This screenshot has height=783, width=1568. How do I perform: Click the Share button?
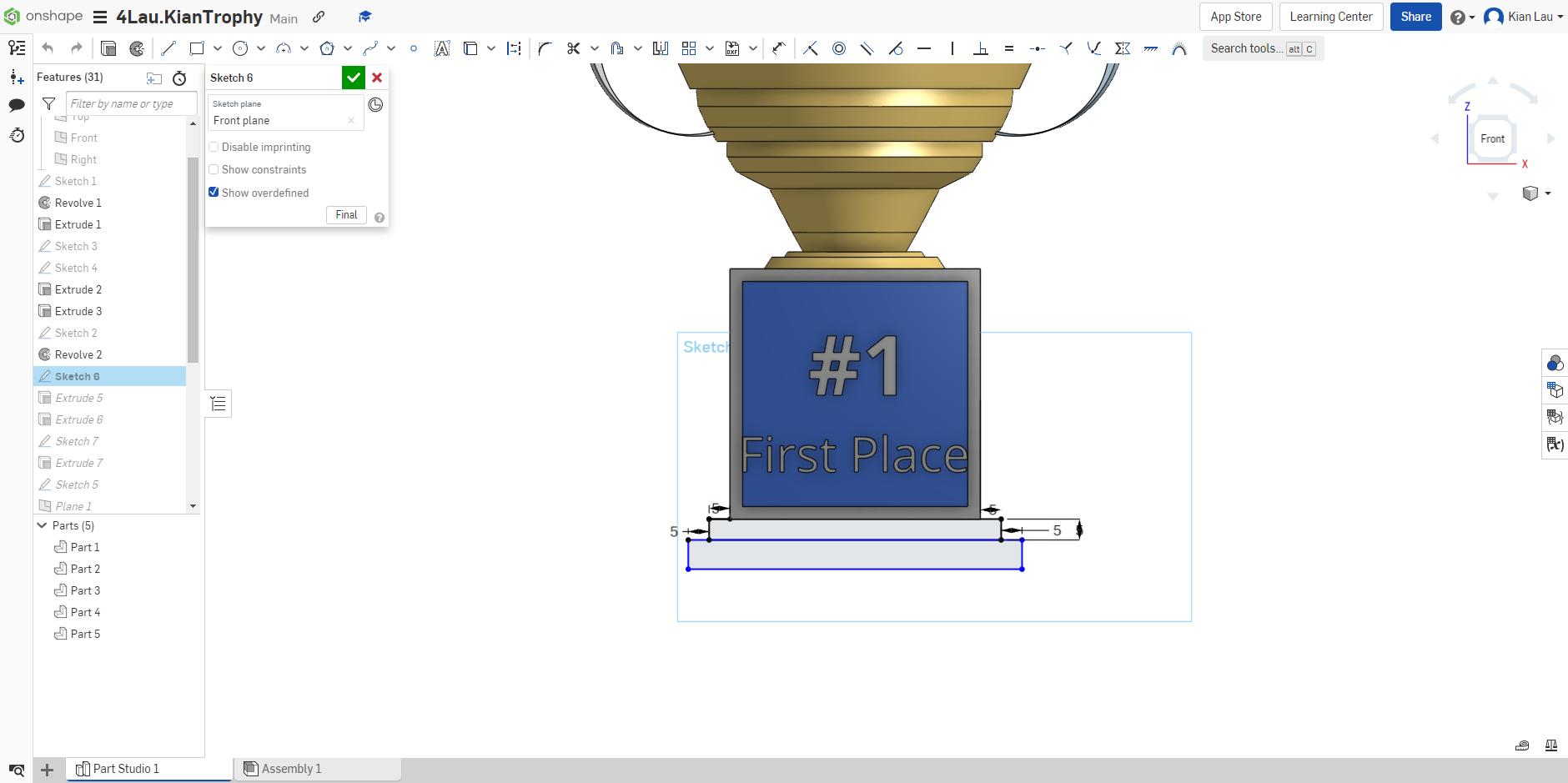(x=1416, y=17)
